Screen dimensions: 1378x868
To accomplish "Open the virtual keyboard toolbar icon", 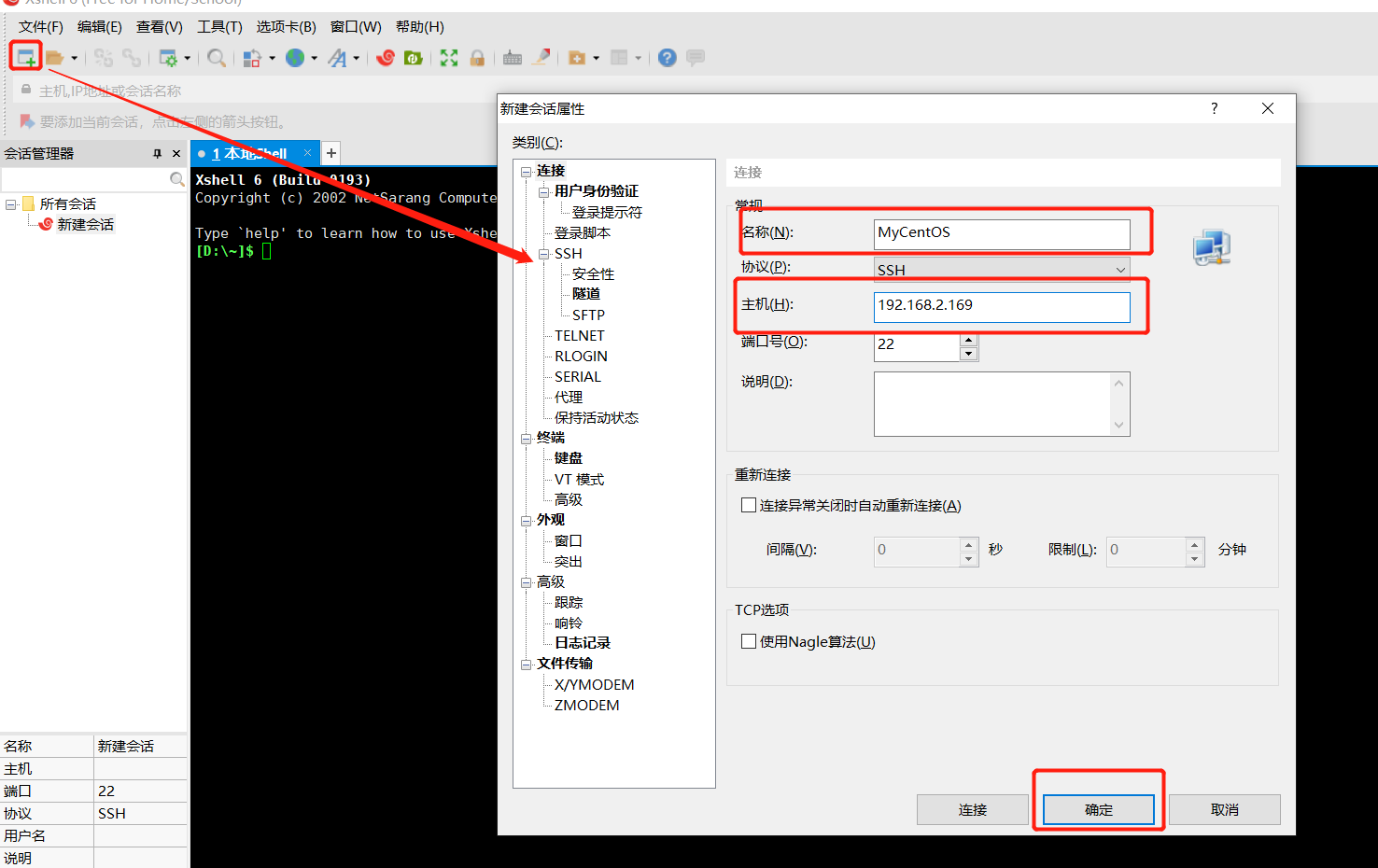I will (x=513, y=57).
